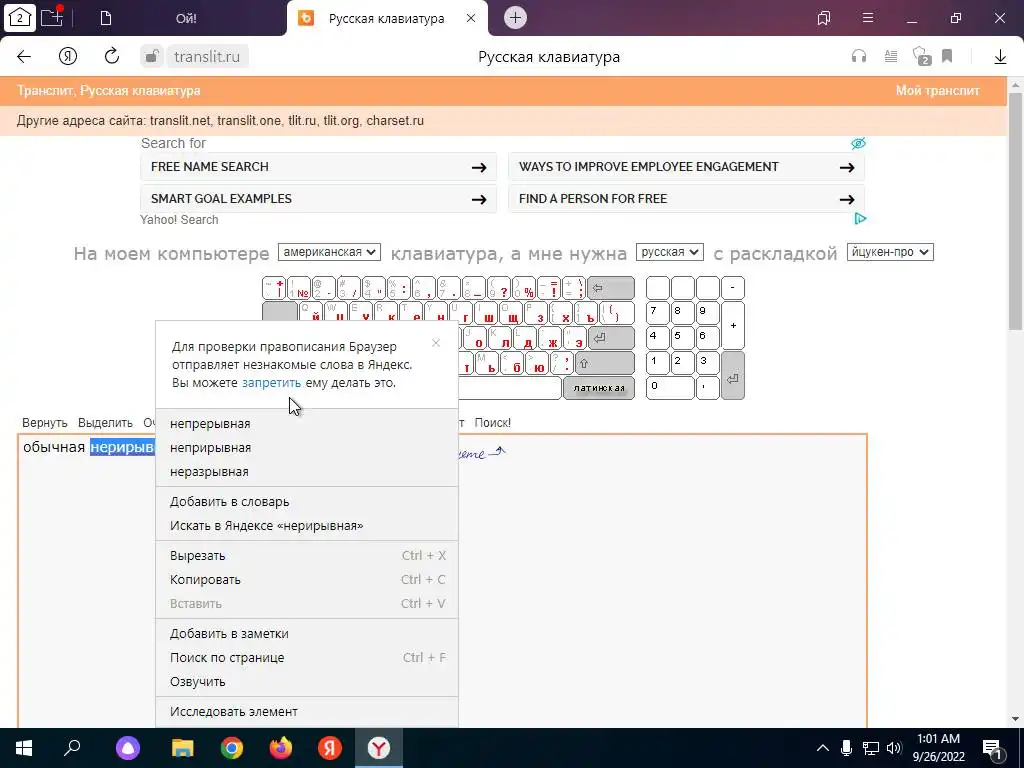This screenshot has height=768, width=1024.
Task: Choose suggestion непрерывная
Action: pyautogui.click(x=307, y=424)
